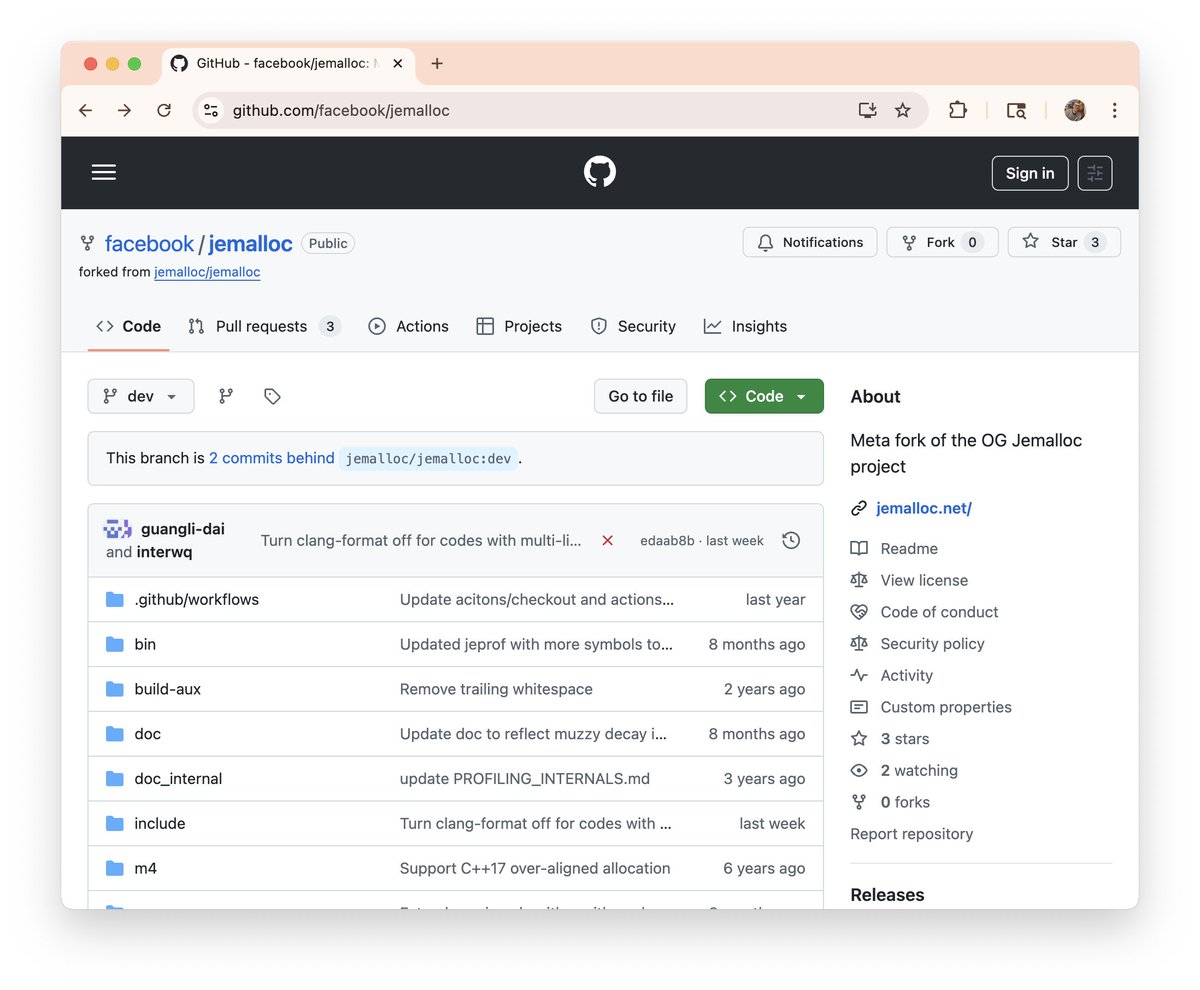Click the browser forward arrow
The width and height of the screenshot is (1200, 990).
click(124, 110)
